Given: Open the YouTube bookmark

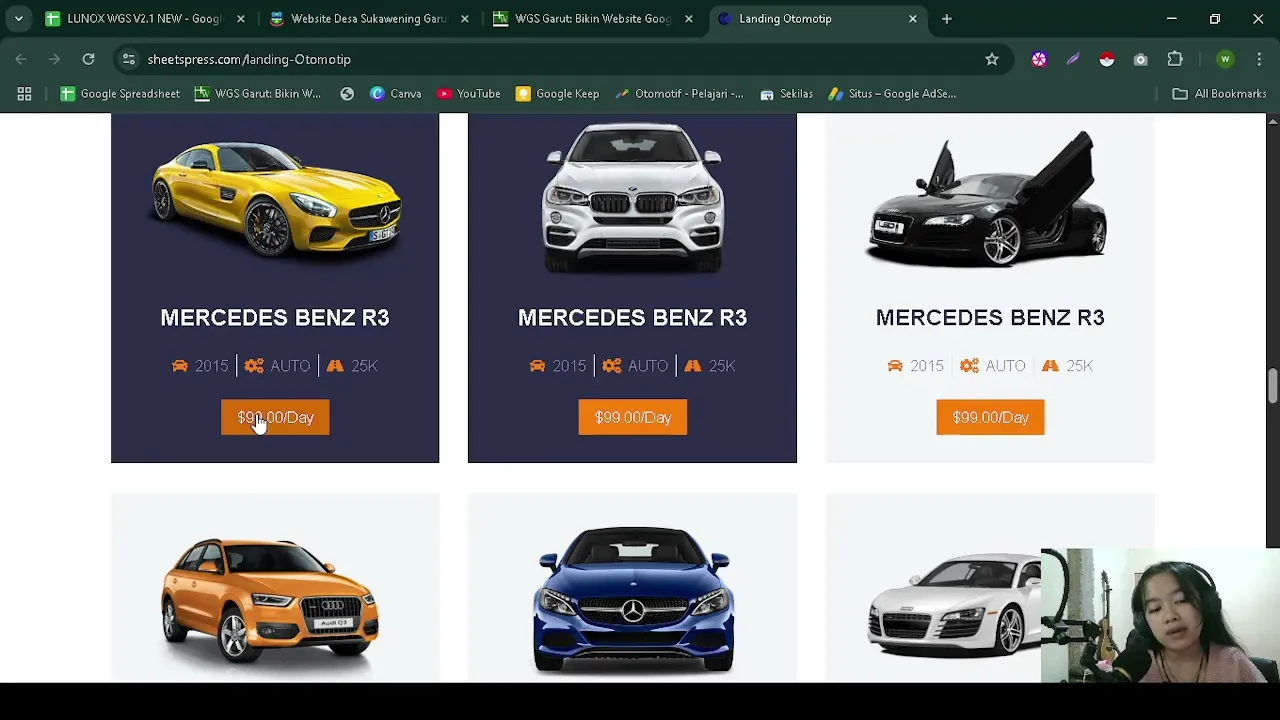Looking at the screenshot, I should [468, 93].
